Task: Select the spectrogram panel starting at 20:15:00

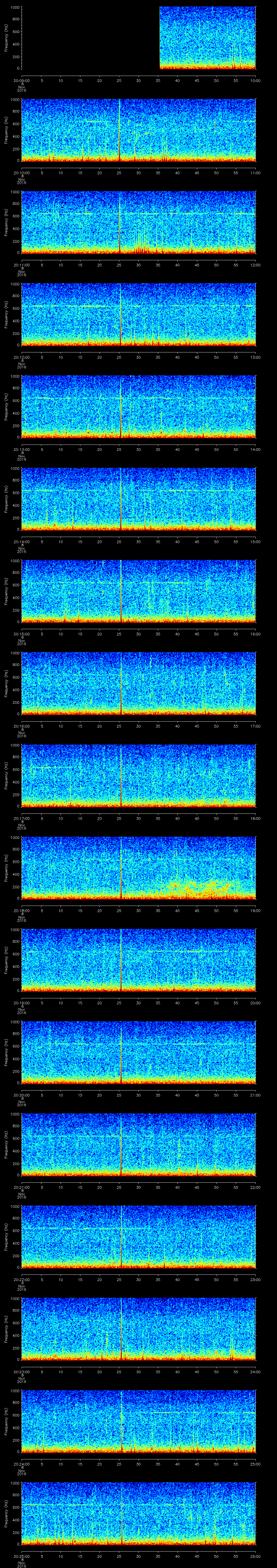Action: point(139,592)
